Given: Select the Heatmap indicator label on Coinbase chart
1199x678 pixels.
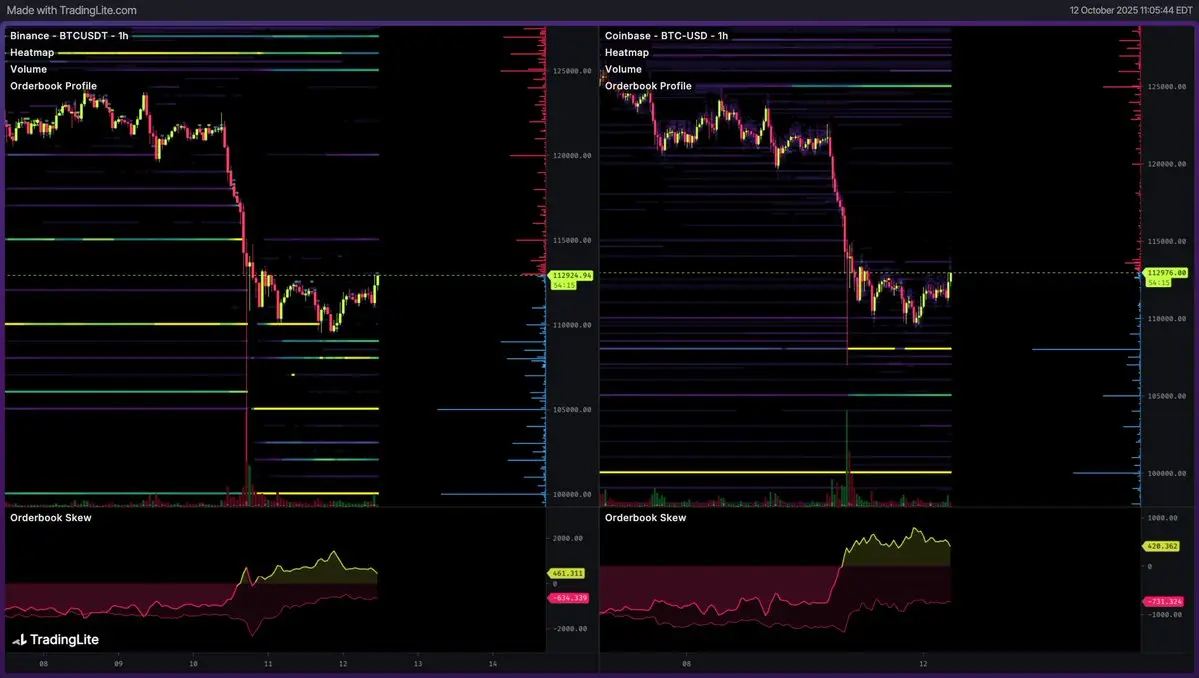Looking at the screenshot, I should (627, 53).
